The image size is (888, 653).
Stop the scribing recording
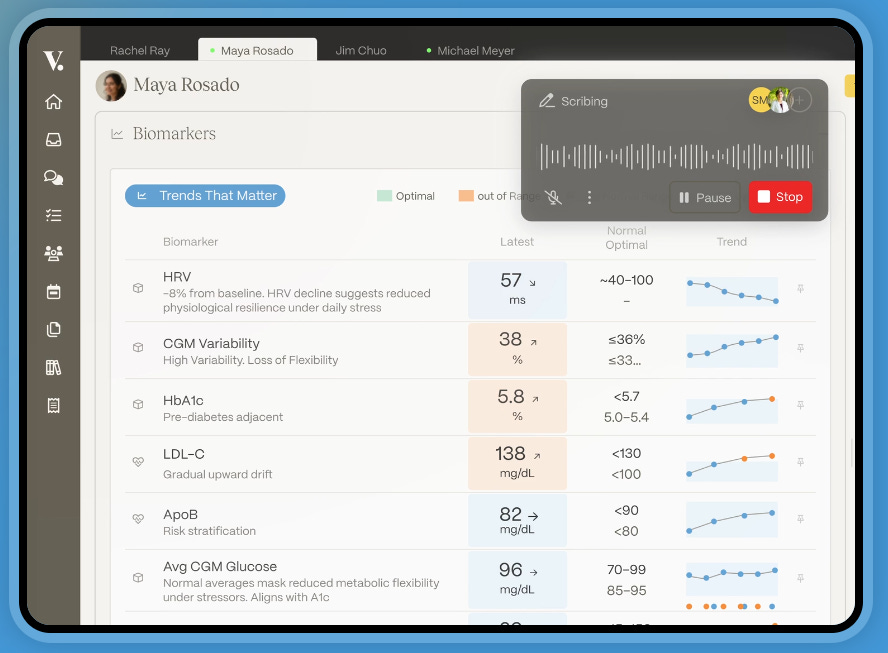(x=780, y=197)
